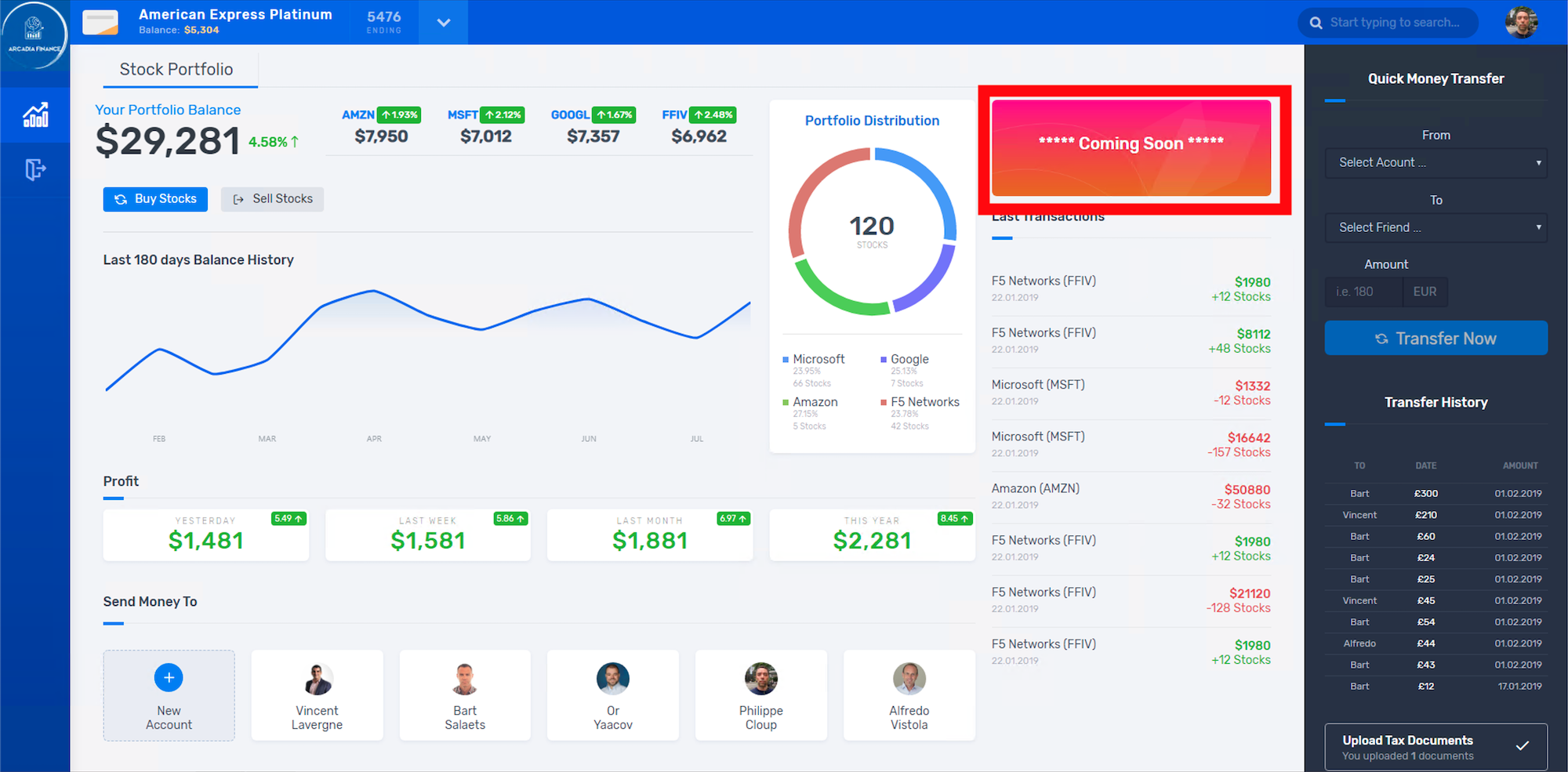Click the 4.58% portfolio change value
This screenshot has width=1568, height=772.
(274, 142)
